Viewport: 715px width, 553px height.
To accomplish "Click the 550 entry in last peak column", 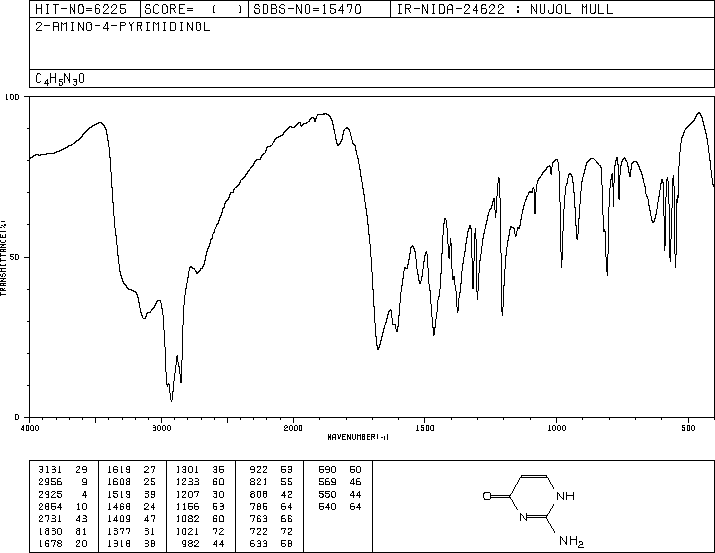I will pyautogui.click(x=340, y=494).
